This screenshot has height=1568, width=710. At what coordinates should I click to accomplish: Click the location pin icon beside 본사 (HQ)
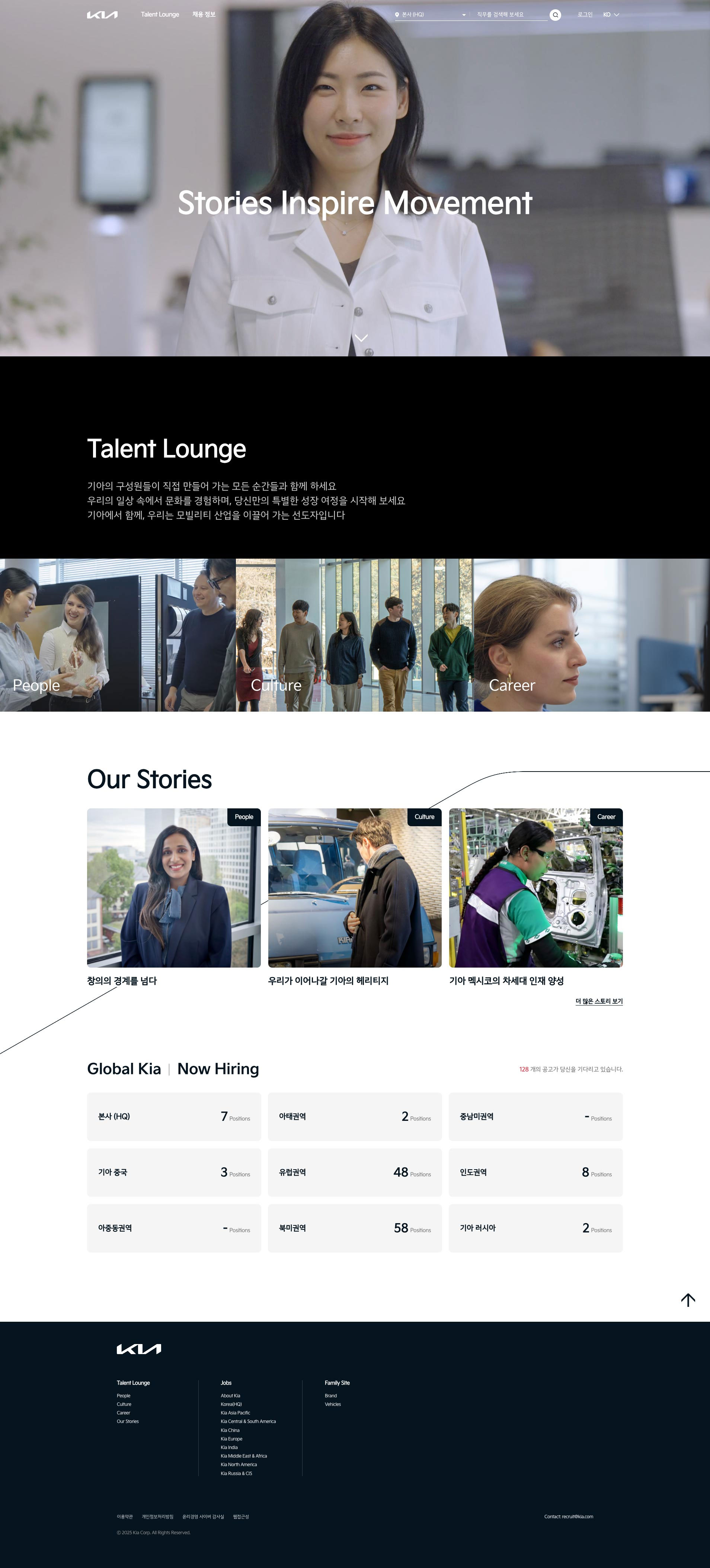(397, 15)
